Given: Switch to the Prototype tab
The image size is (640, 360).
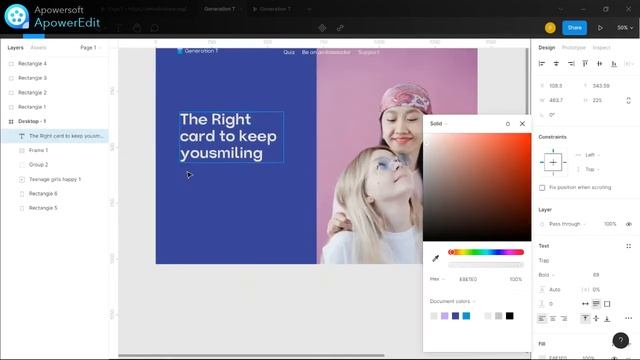Looking at the screenshot, I should coord(573,48).
